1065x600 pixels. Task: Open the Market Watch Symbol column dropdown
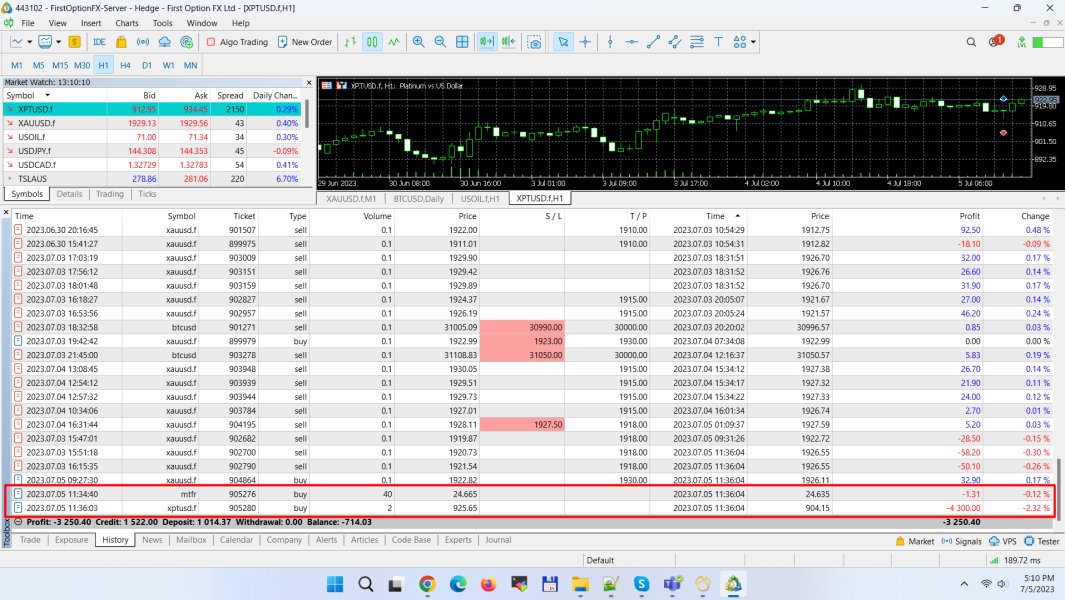click(x=47, y=96)
